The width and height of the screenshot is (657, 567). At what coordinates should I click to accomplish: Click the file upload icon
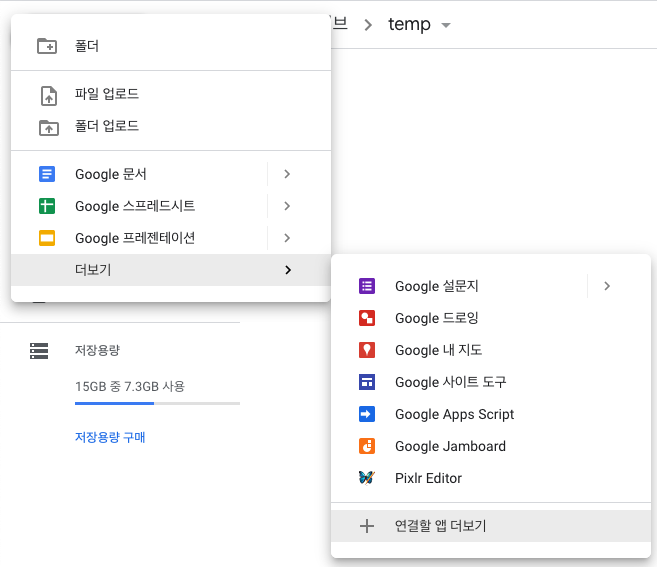pyautogui.click(x=49, y=96)
